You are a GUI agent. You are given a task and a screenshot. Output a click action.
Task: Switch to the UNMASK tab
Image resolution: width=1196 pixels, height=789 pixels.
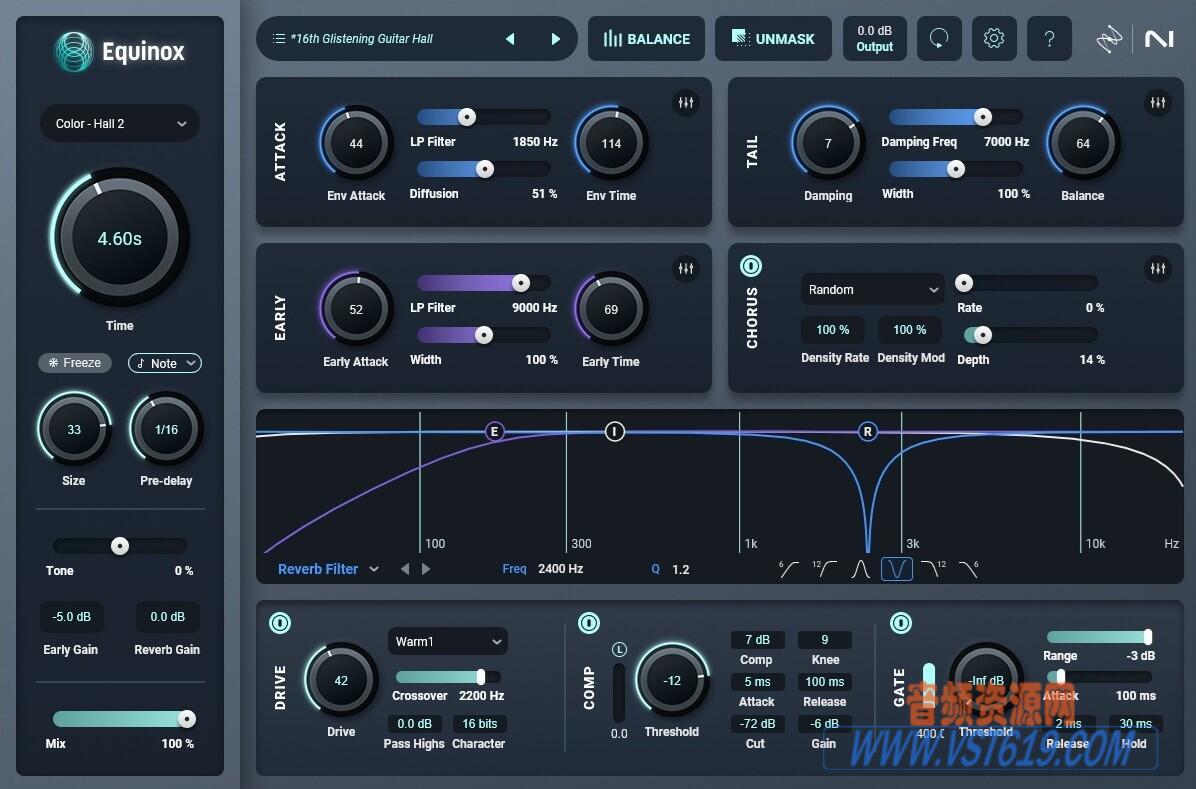click(x=773, y=38)
